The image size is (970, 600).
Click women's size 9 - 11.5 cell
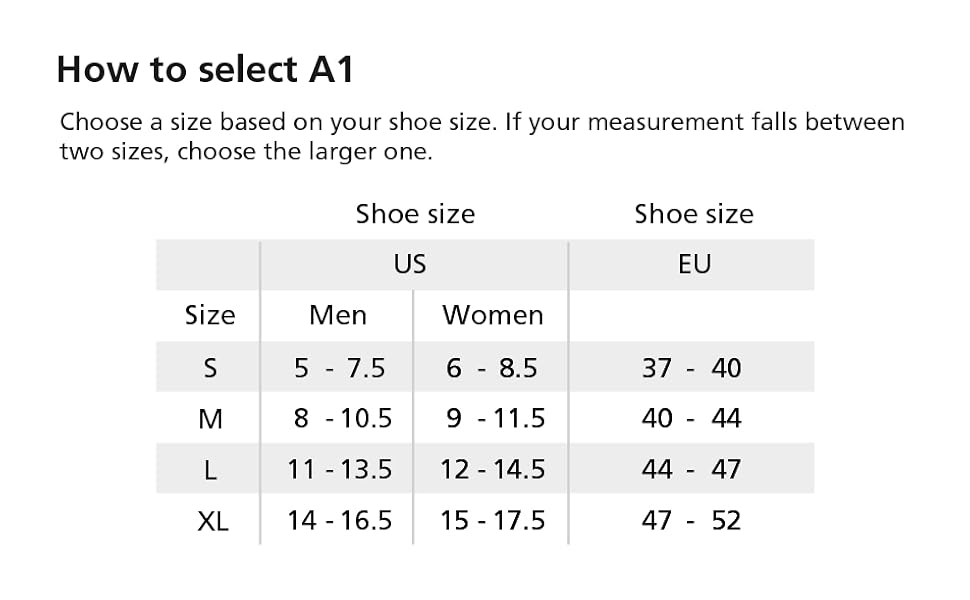495,419
